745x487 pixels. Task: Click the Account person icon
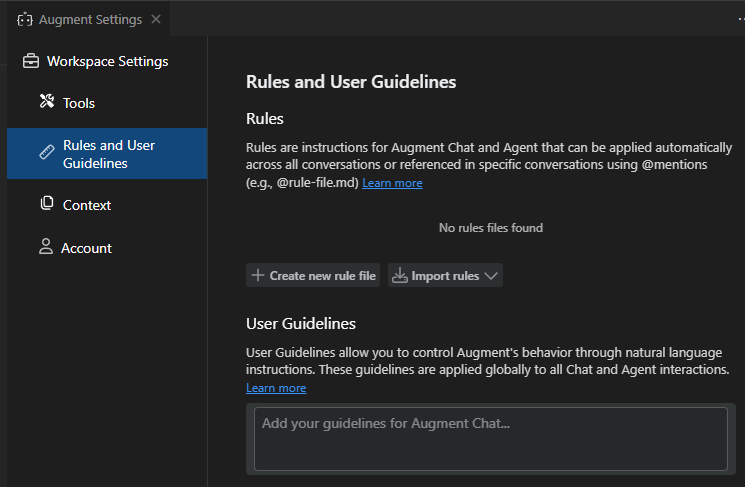45,247
